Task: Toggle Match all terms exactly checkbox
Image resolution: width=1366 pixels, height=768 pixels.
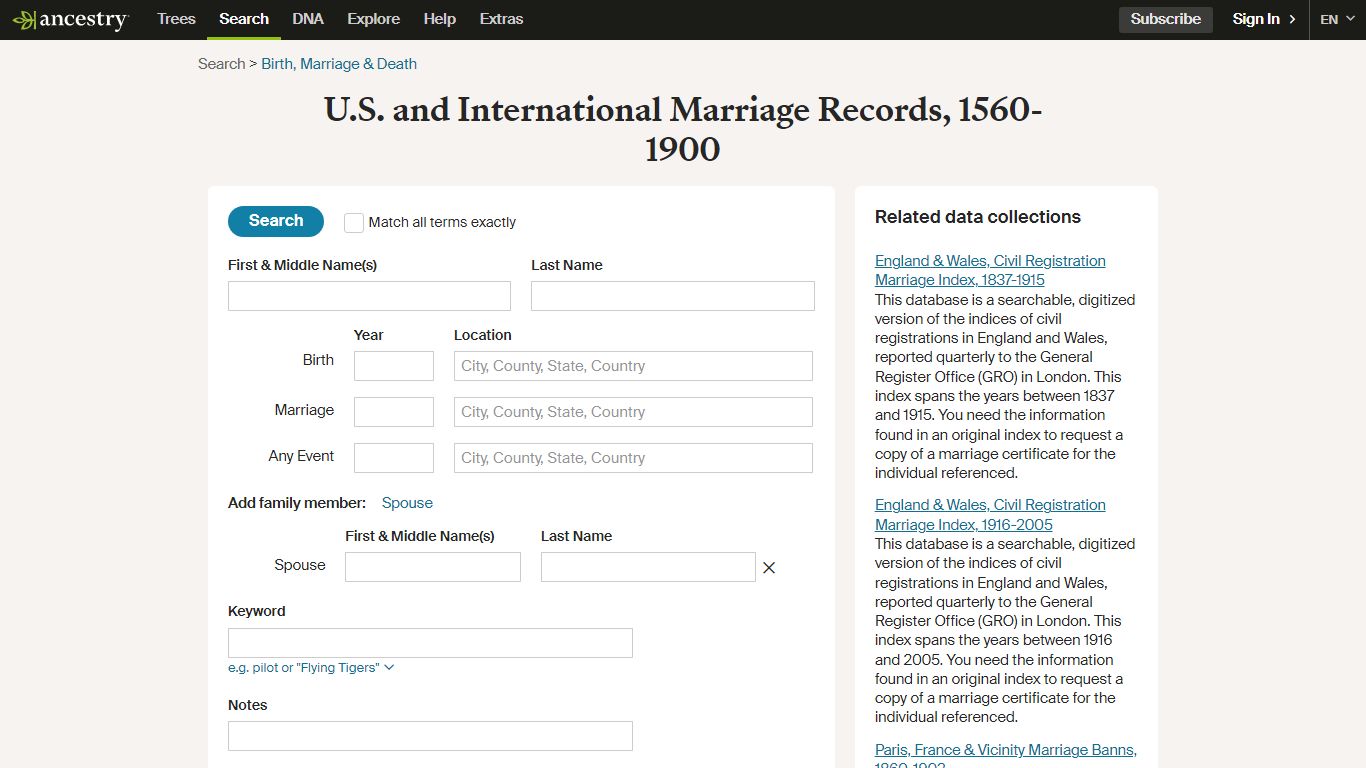Action: point(354,222)
